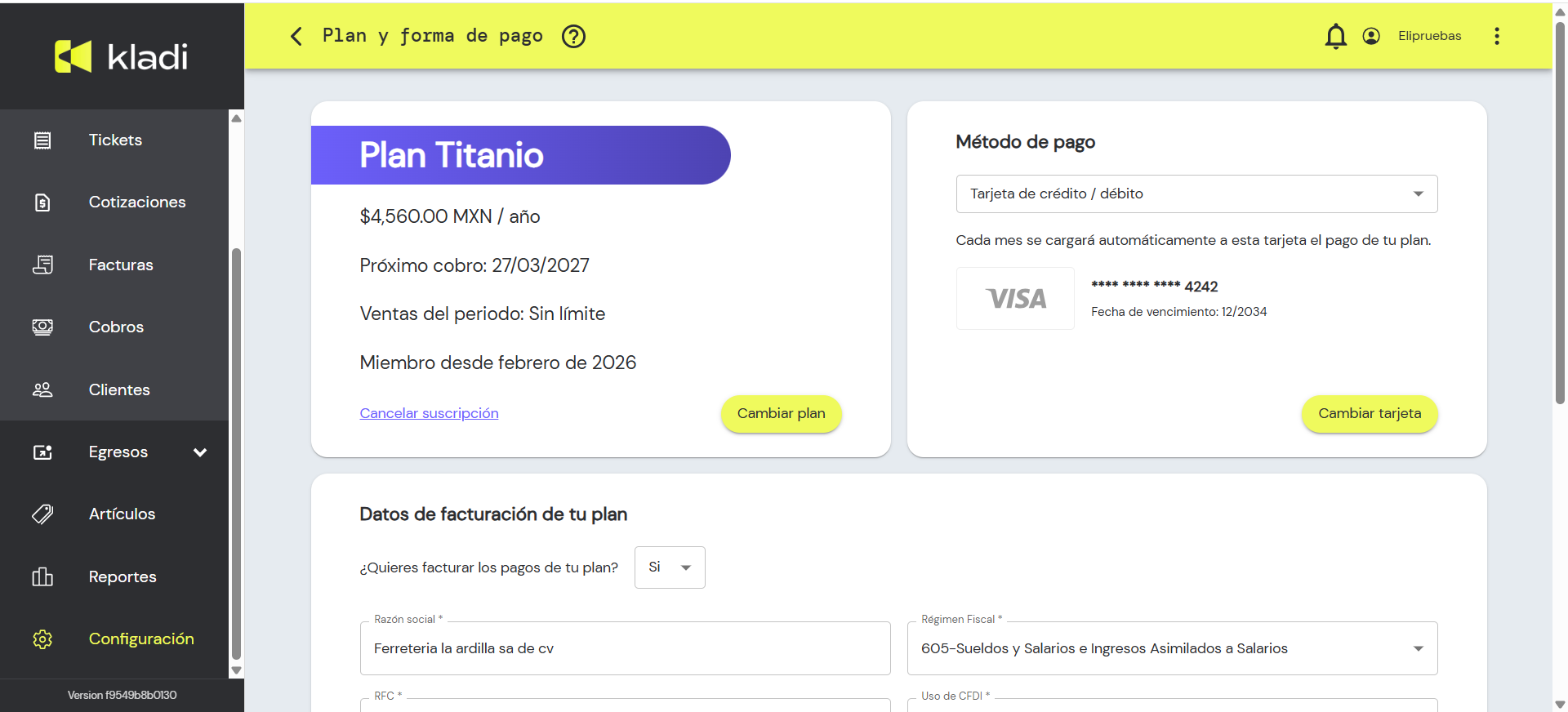1568x712 pixels.
Task: Click the Cobros money icon
Action: pyautogui.click(x=42, y=327)
